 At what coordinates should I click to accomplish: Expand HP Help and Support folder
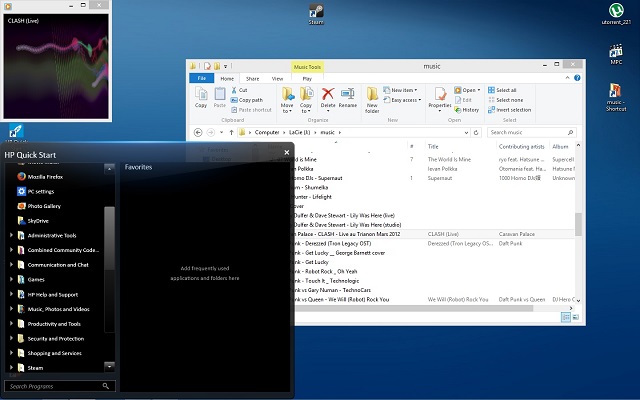(x=11, y=294)
